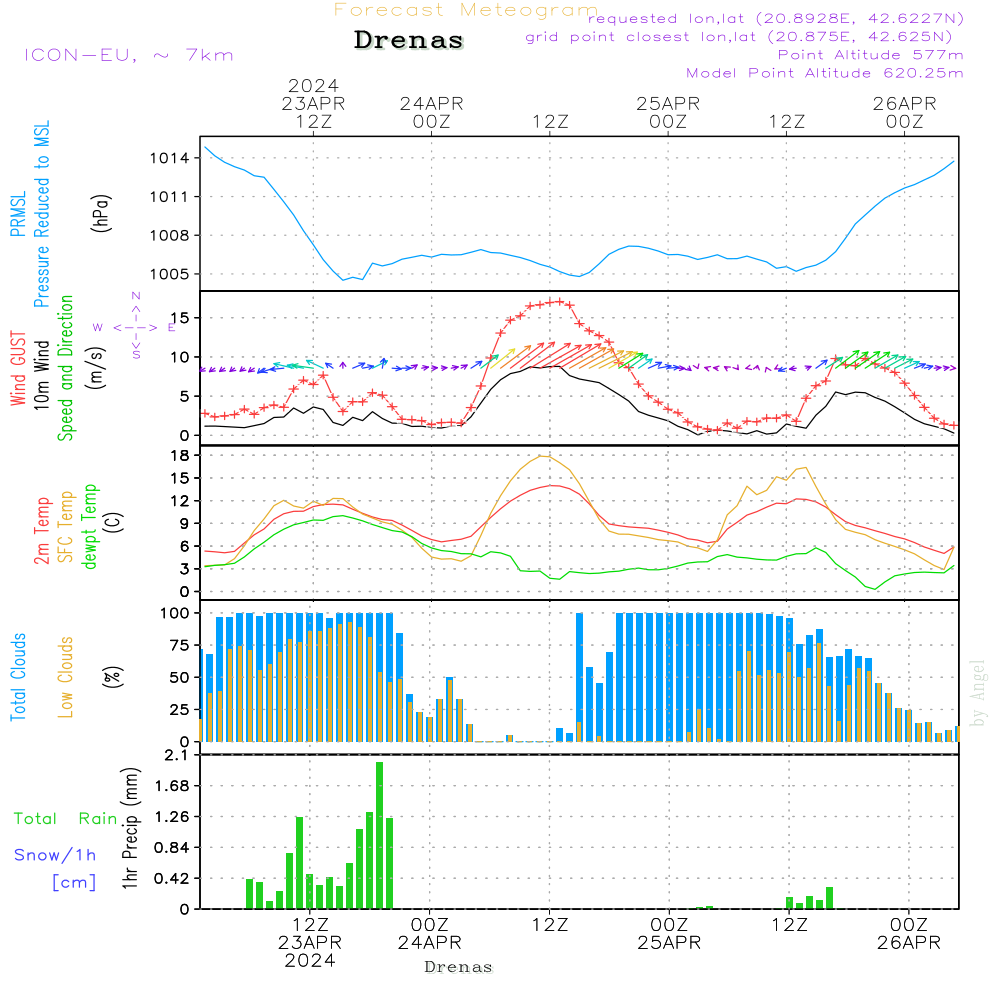Screen dimensions: 1000x1000
Task: Click the wind direction compass rose legend
Action: coord(136,327)
